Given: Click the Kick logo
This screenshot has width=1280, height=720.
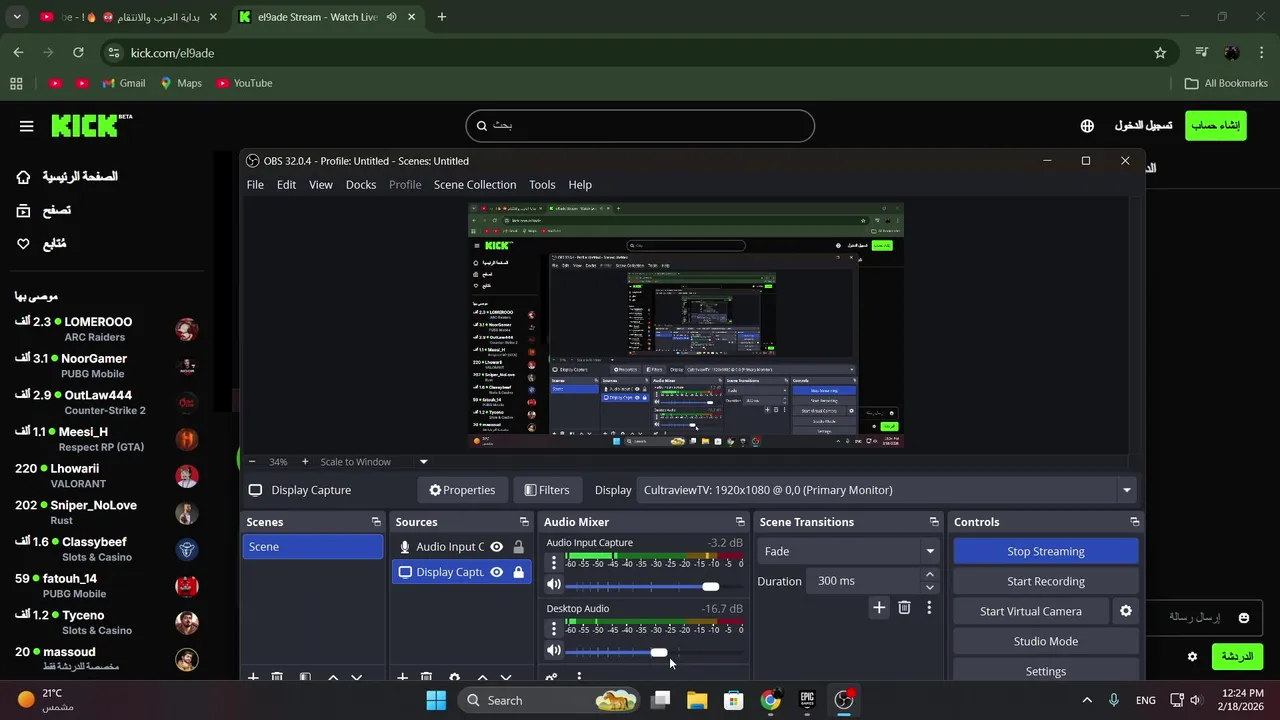Looking at the screenshot, I should coord(91,125).
